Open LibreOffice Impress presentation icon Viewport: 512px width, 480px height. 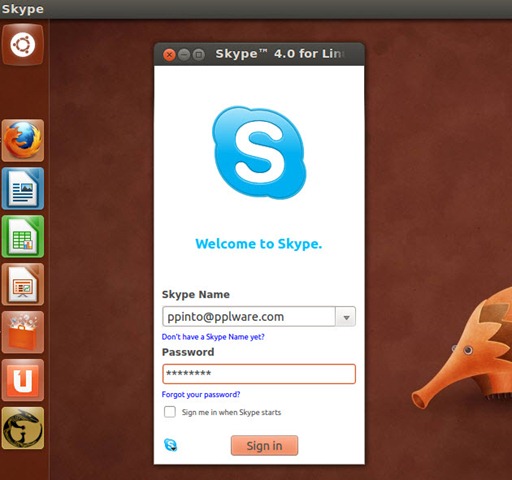[x=23, y=284]
